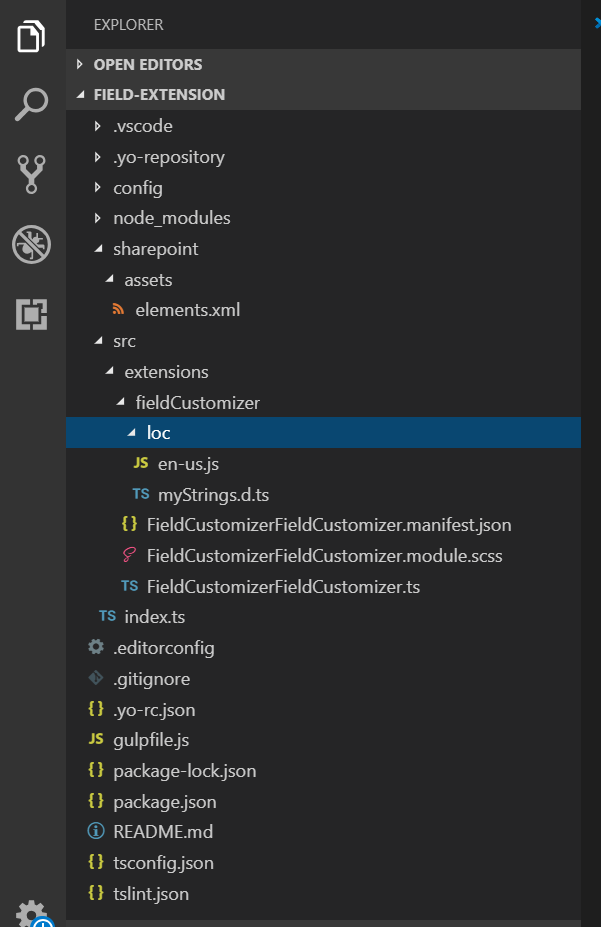This screenshot has height=927, width=601.
Task: Click the JS icon beside gulpfile.js
Action: [x=96, y=739]
